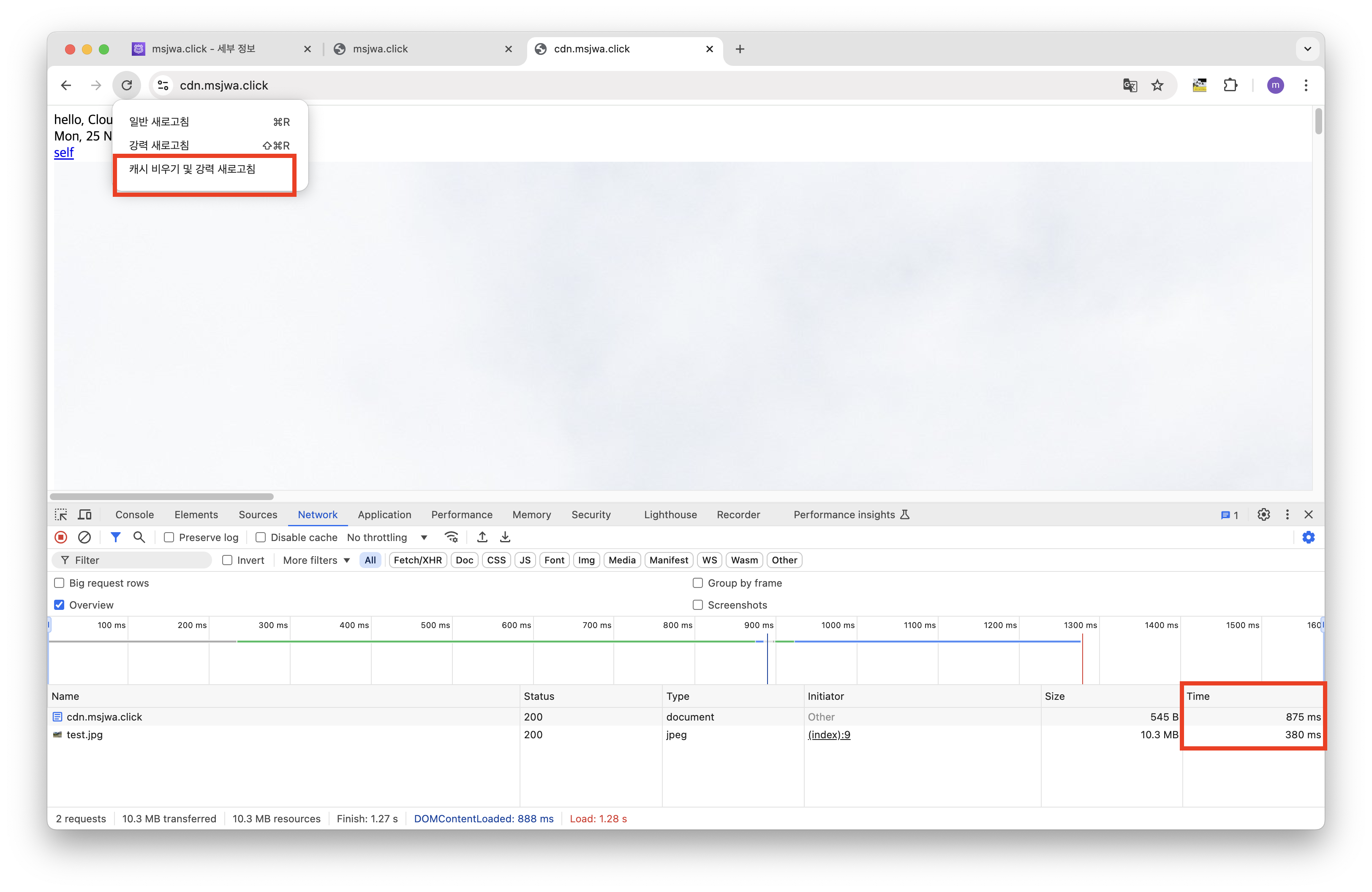Check the Disable cache option
The height and width of the screenshot is (892, 1372).
pos(261,537)
